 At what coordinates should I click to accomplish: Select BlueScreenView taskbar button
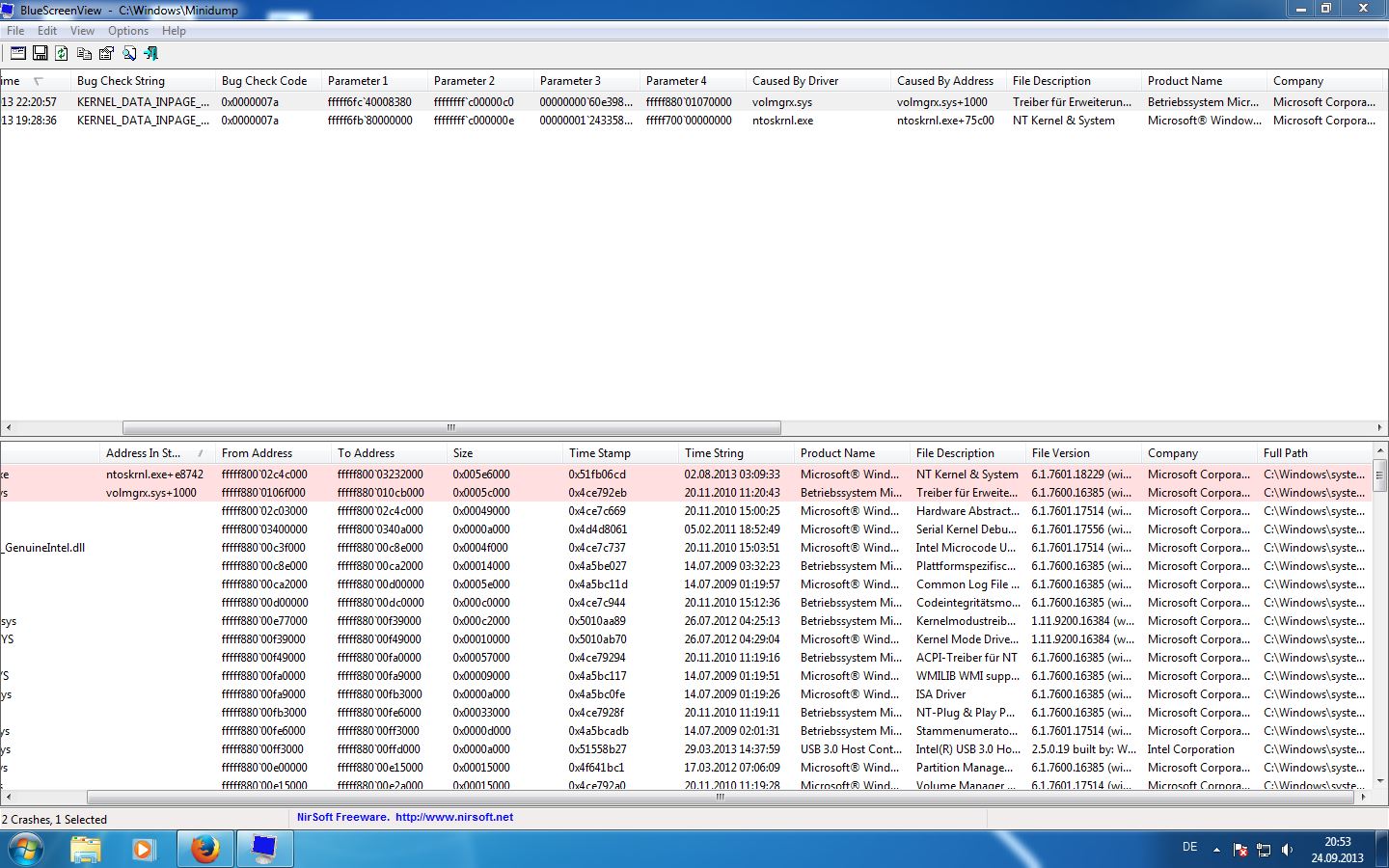point(263,850)
